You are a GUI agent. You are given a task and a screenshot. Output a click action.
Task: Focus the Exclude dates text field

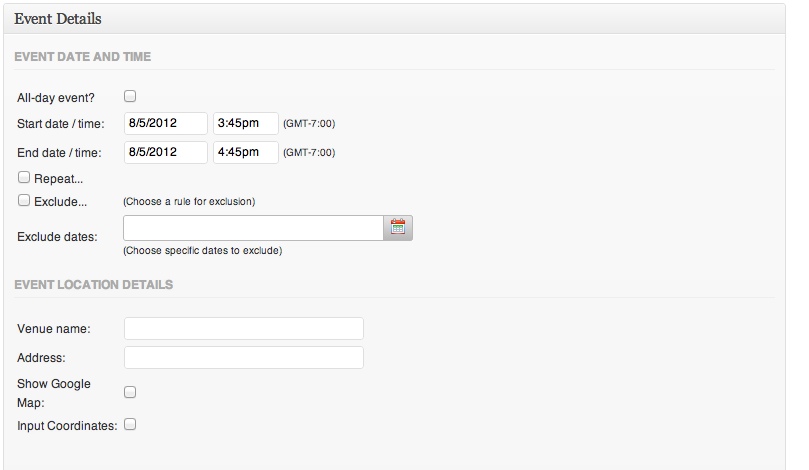coord(253,228)
